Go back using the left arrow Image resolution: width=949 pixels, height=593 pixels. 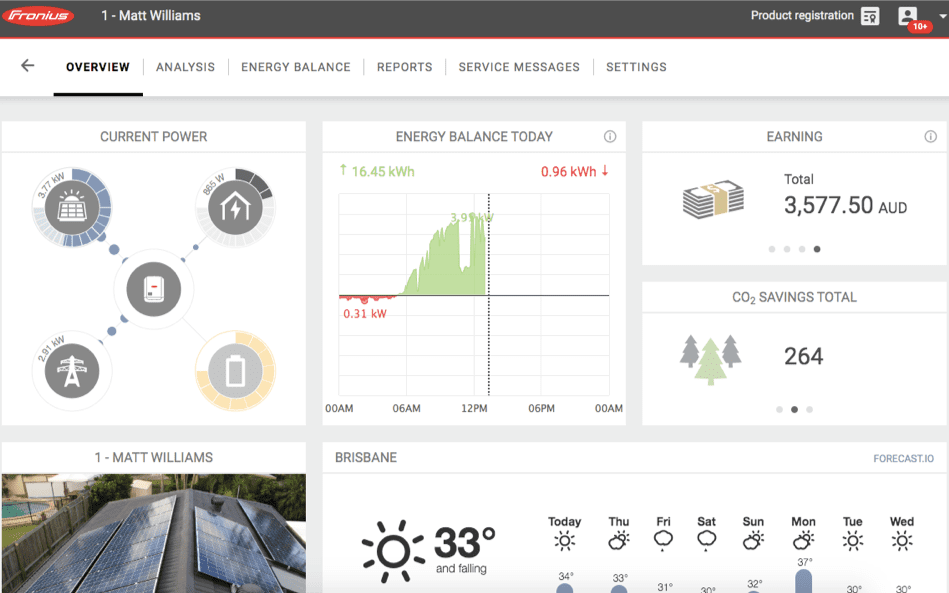click(x=28, y=66)
